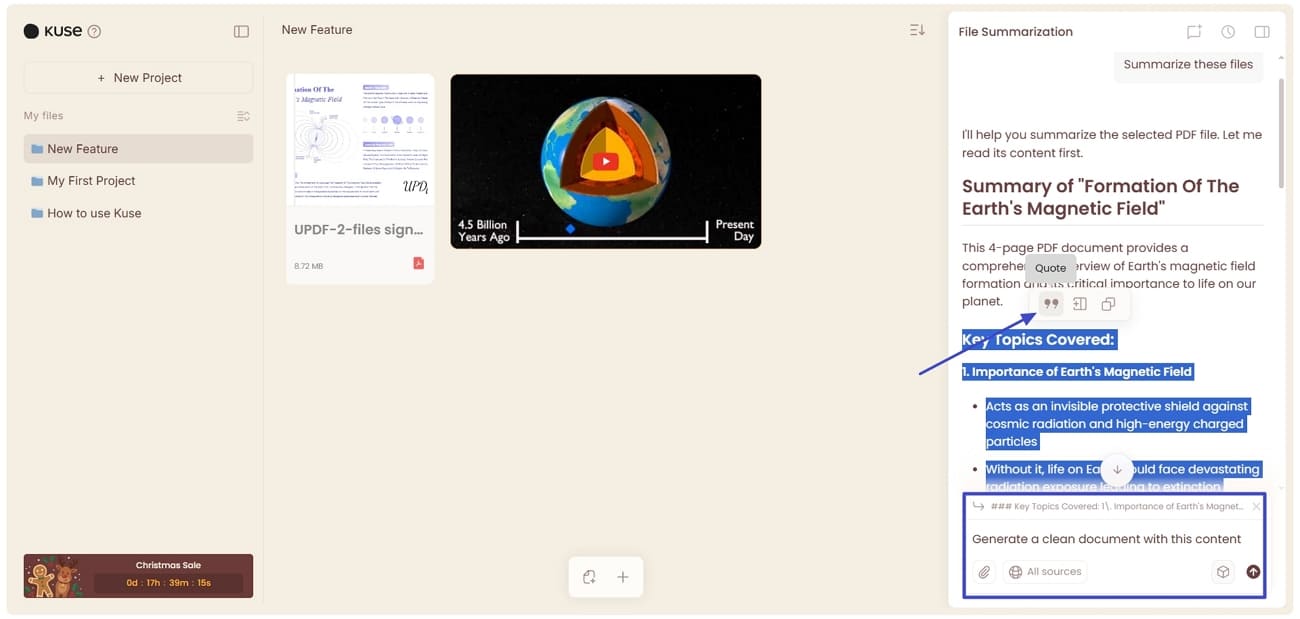The image size is (1300, 619).
Task: Click the upload file icon in the bottom toolbar
Action: [x=589, y=577]
